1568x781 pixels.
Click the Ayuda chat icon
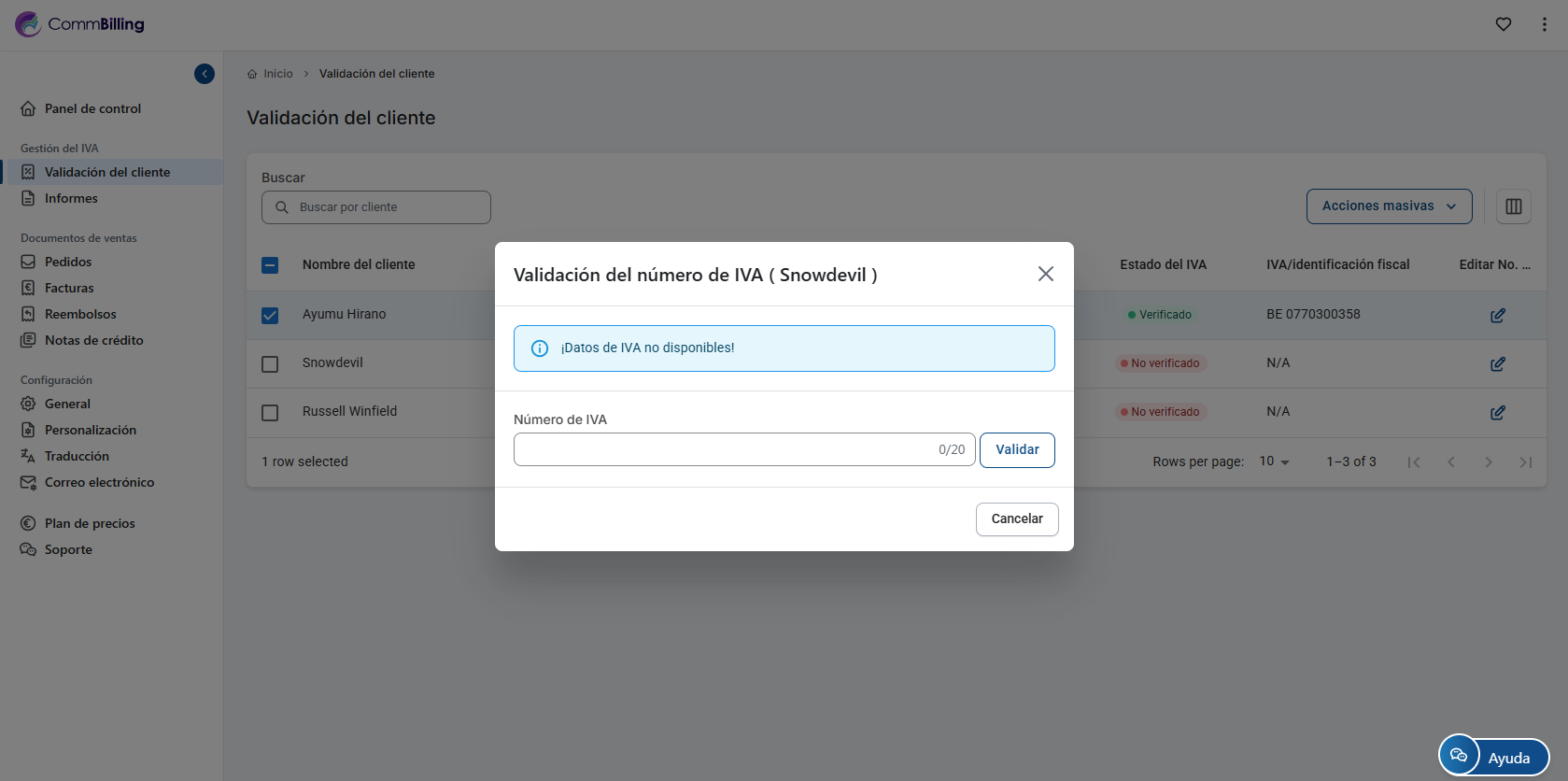1459,756
